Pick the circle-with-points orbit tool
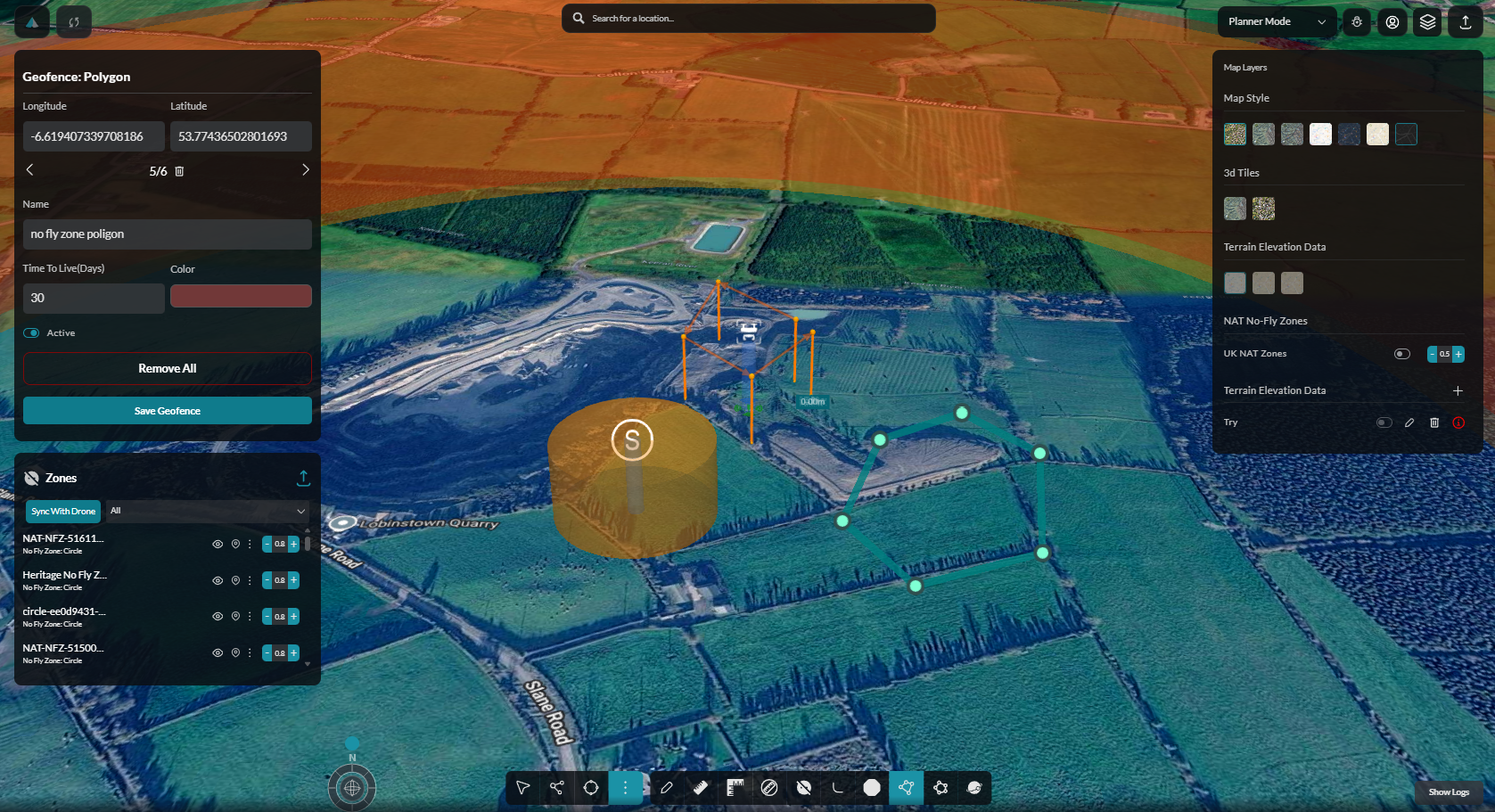1495x812 pixels. (x=591, y=788)
